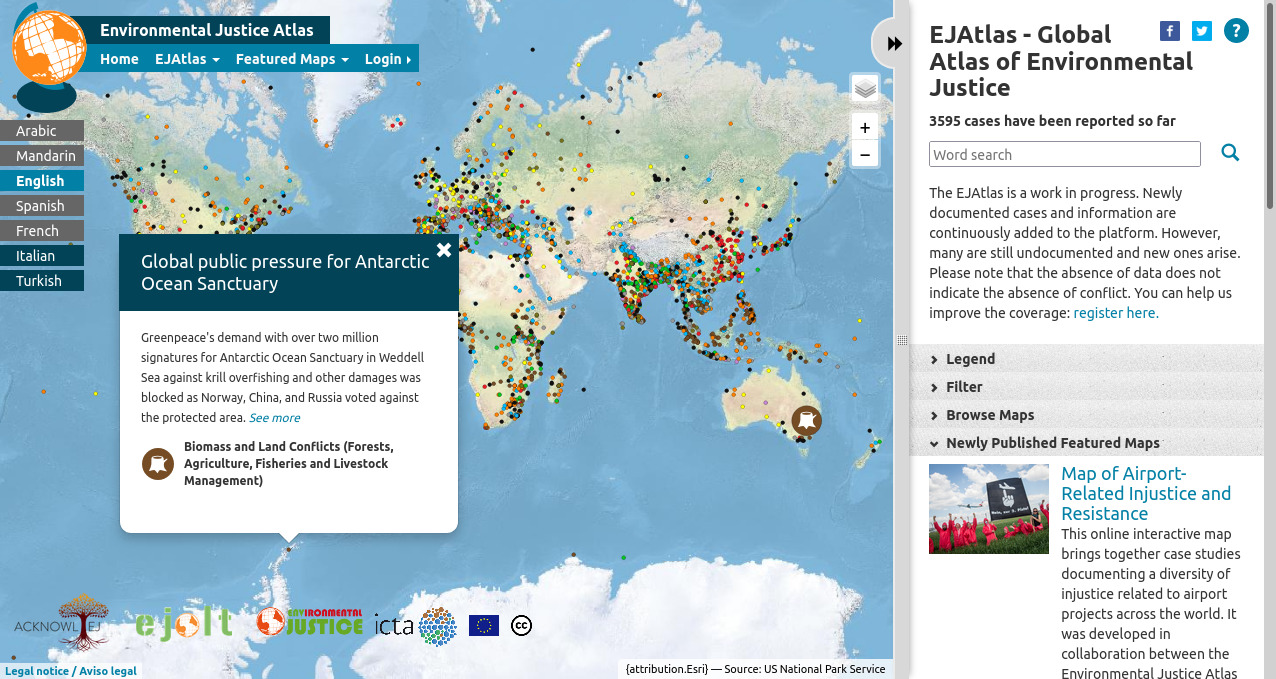The height and width of the screenshot is (679, 1276).
Task: Click the EU flag icon in the footer
Action: (483, 625)
